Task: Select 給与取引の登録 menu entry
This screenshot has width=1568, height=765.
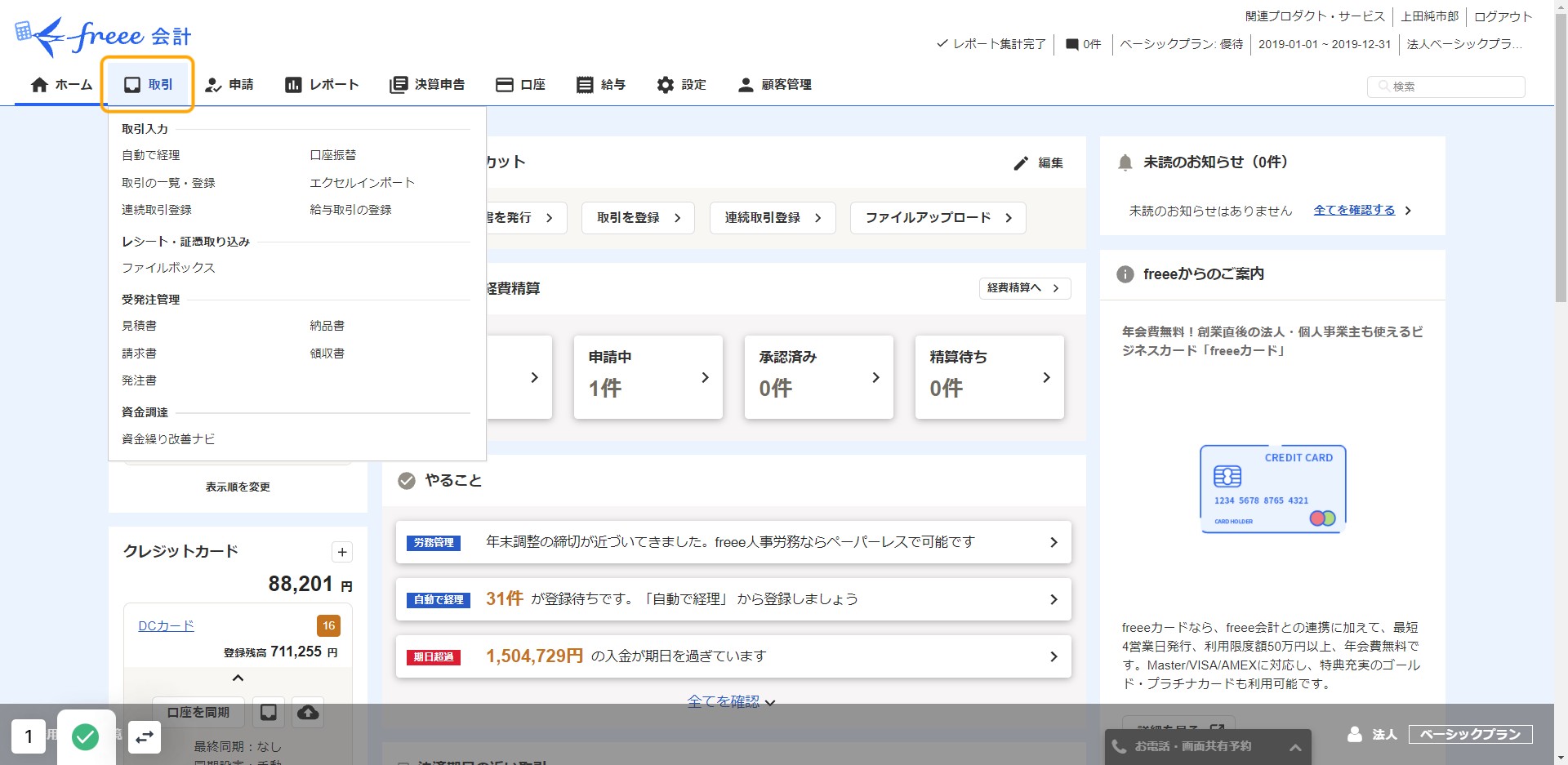Action: click(x=350, y=210)
